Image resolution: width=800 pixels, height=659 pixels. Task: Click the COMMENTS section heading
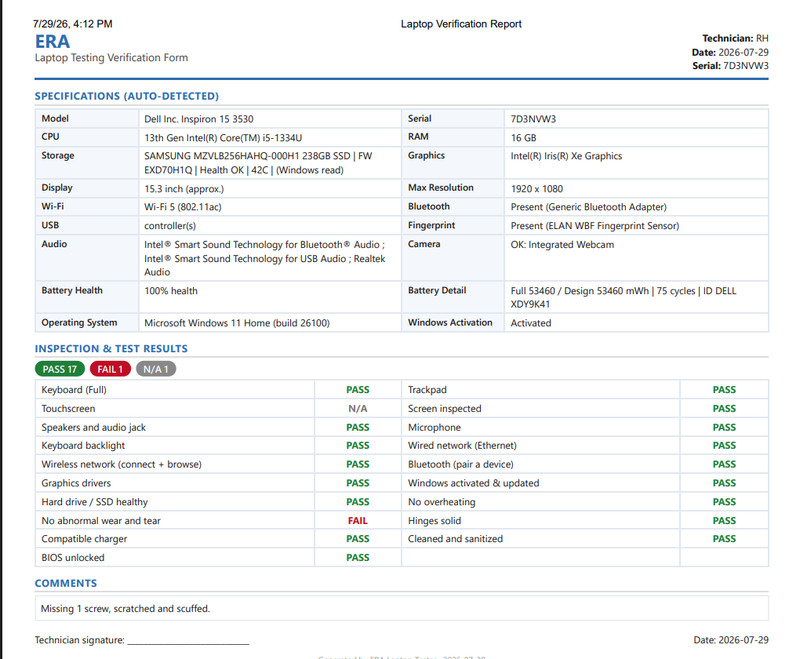click(66, 583)
